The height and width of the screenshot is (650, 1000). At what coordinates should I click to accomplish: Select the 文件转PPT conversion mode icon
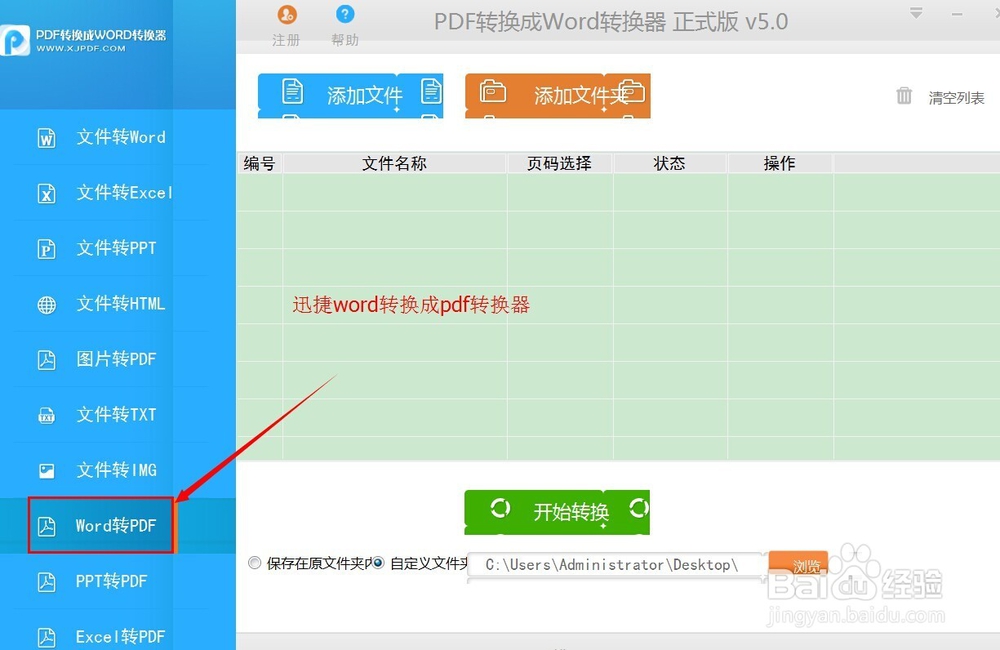tap(47, 248)
